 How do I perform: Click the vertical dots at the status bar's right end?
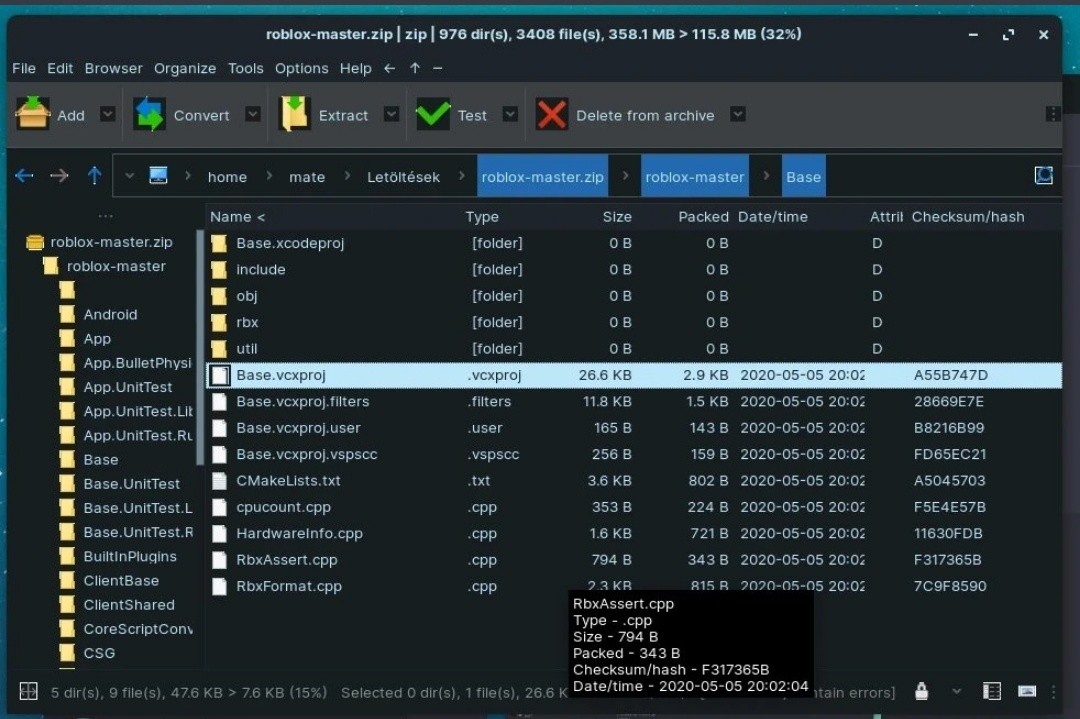coord(1053,691)
